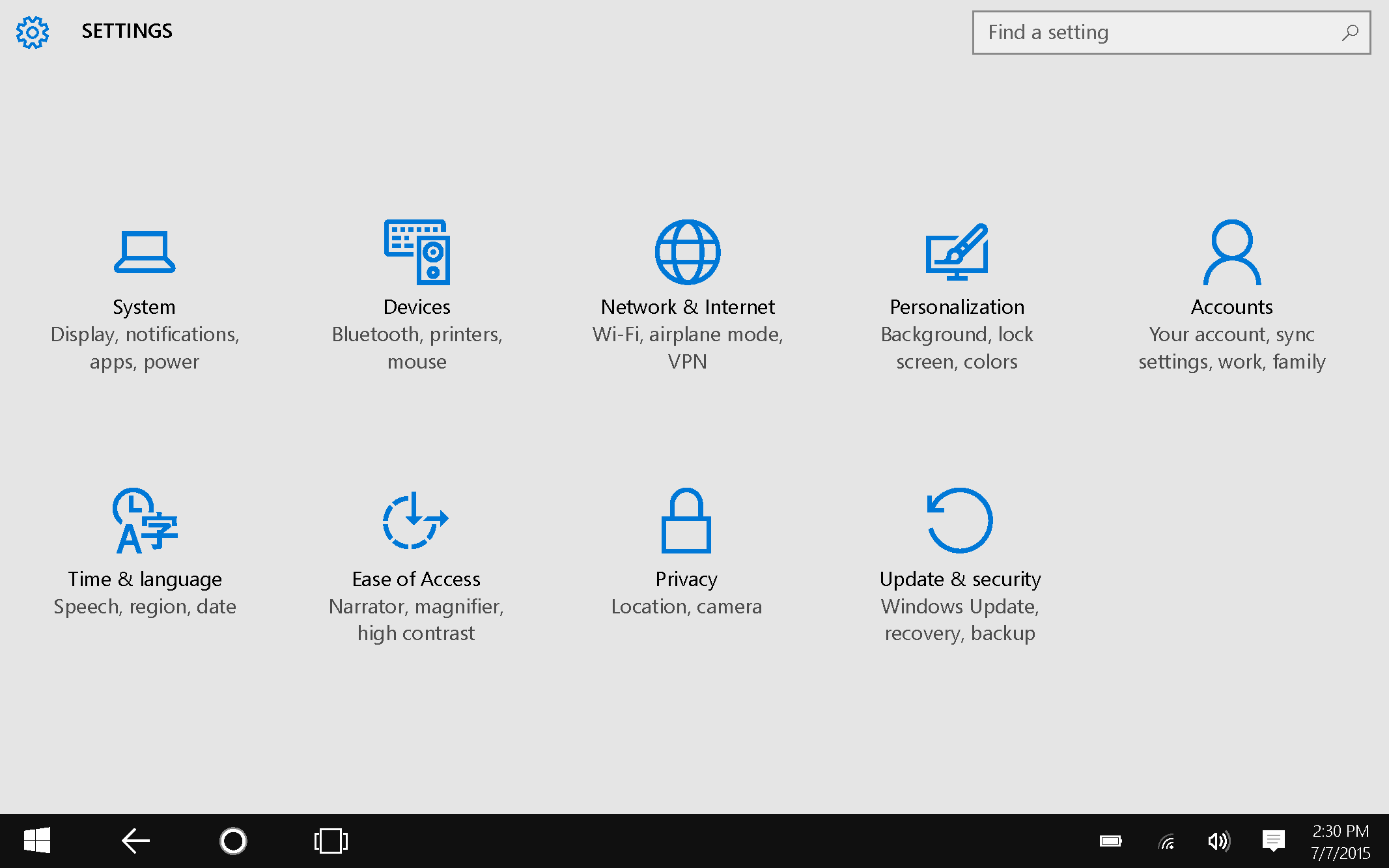Click the Settings gear icon in header
The width and height of the screenshot is (1389, 868).
[33, 32]
